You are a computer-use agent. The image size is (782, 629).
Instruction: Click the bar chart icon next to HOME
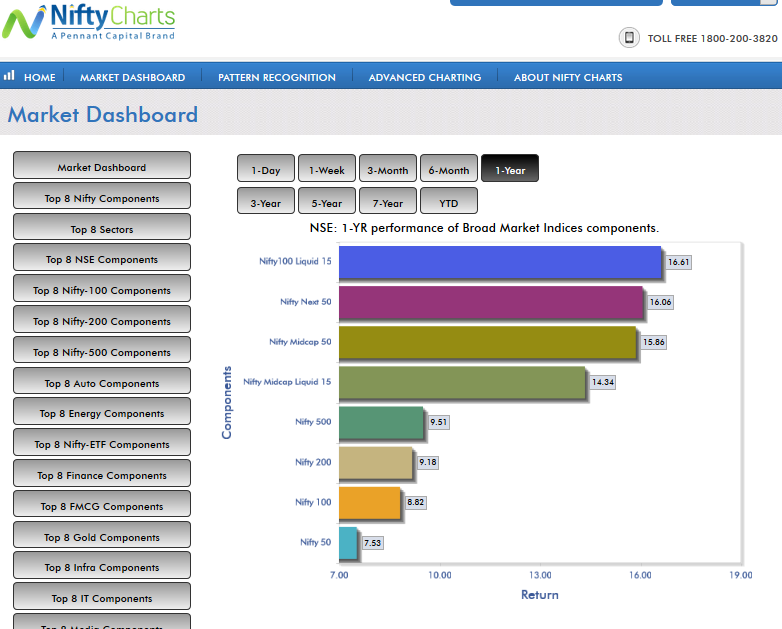tap(9, 76)
